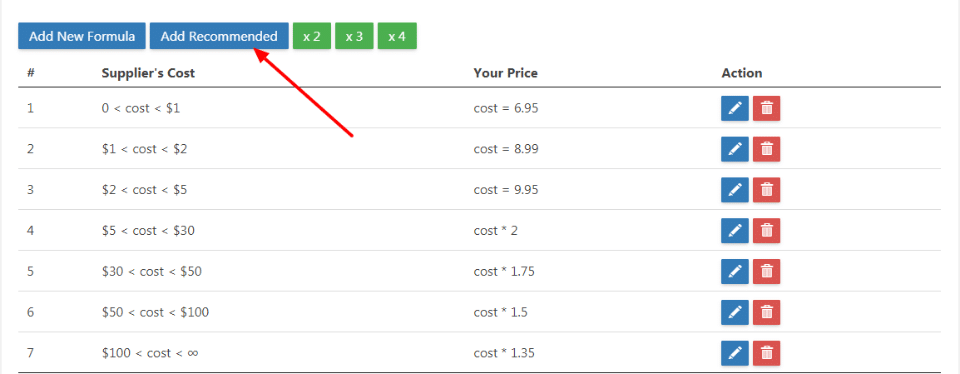
Task: Delete the cost * 1.75 formula
Action: 767,271
